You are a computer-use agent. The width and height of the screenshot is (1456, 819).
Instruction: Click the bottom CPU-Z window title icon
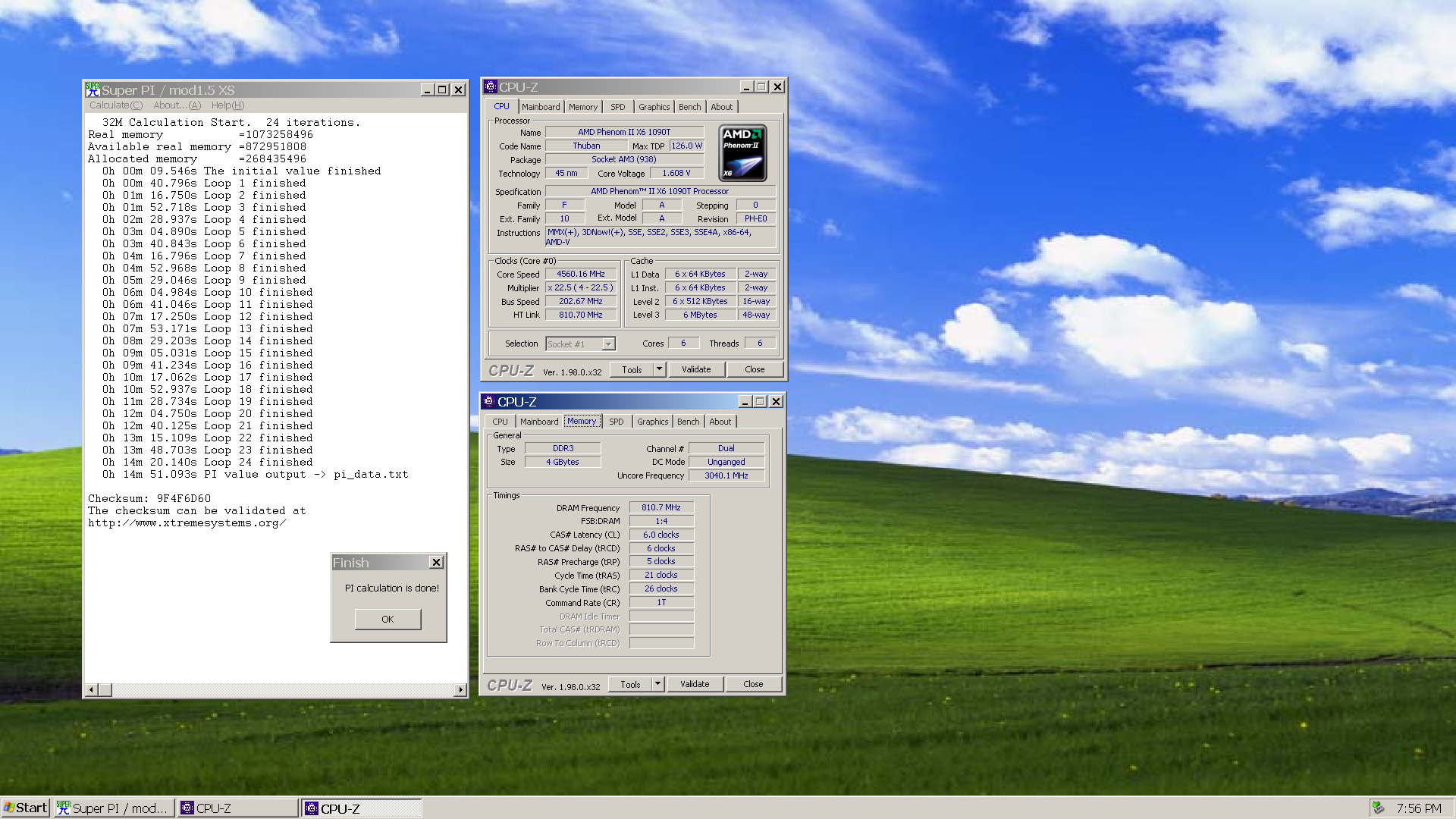click(489, 401)
